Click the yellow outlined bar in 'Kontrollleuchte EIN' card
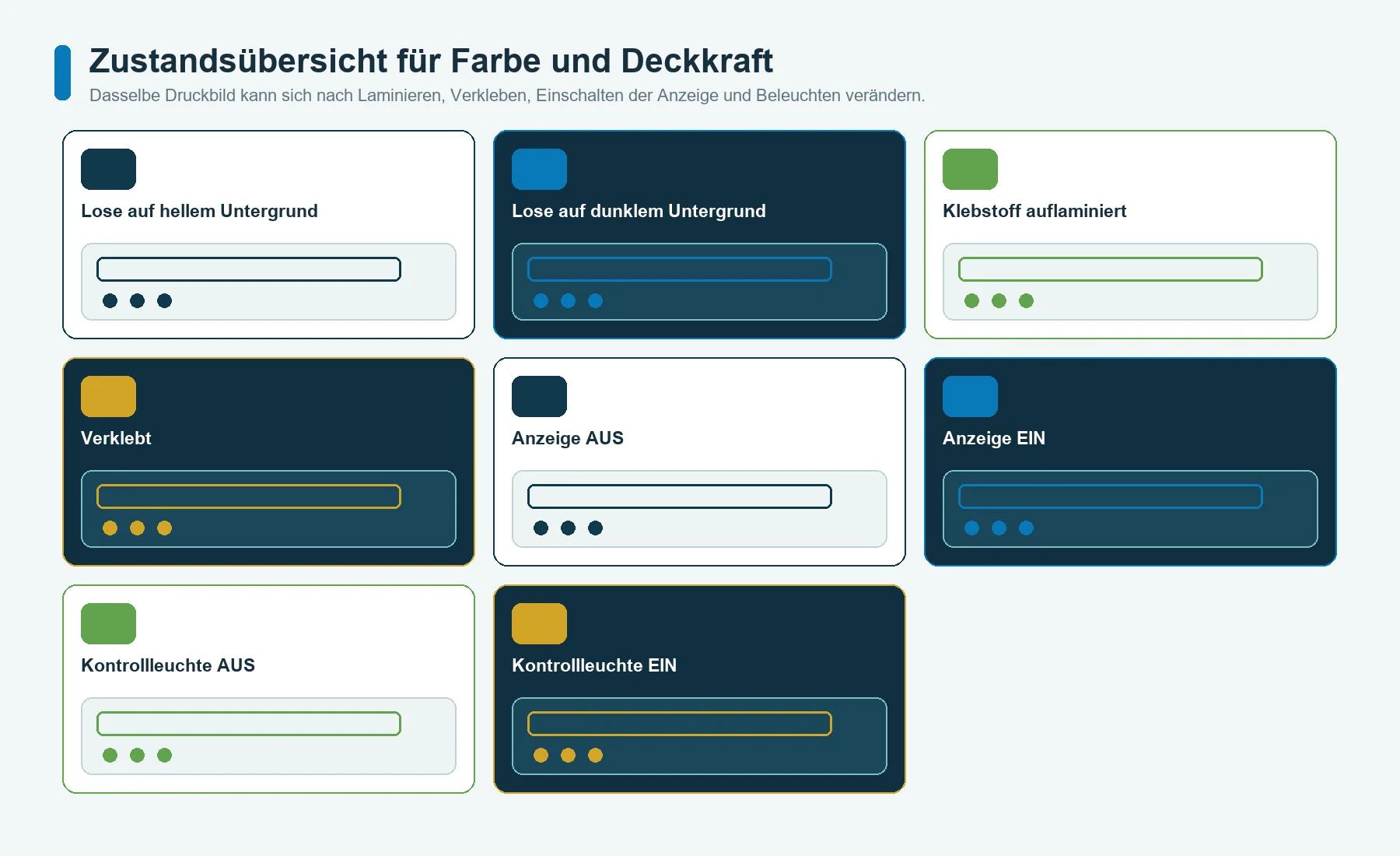Viewport: 1400px width, 856px height. point(680,724)
